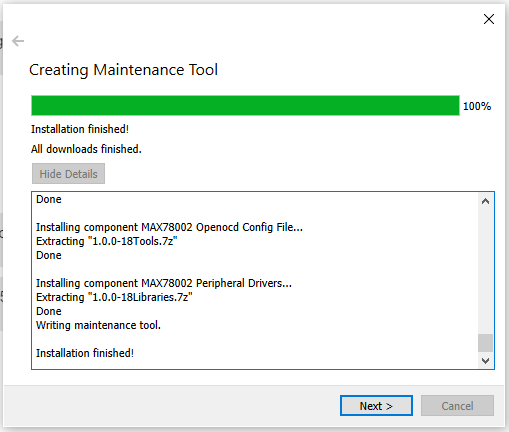The image size is (509, 432).
Task: Click the first 'Done' line in the log
Action: tap(49, 199)
